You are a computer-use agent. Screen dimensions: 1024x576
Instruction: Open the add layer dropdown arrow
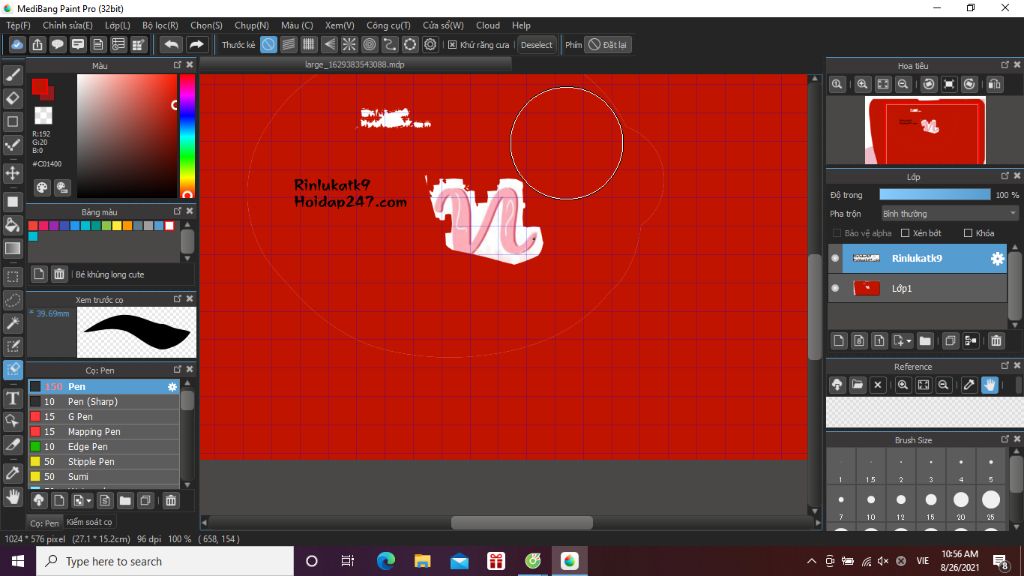908,341
